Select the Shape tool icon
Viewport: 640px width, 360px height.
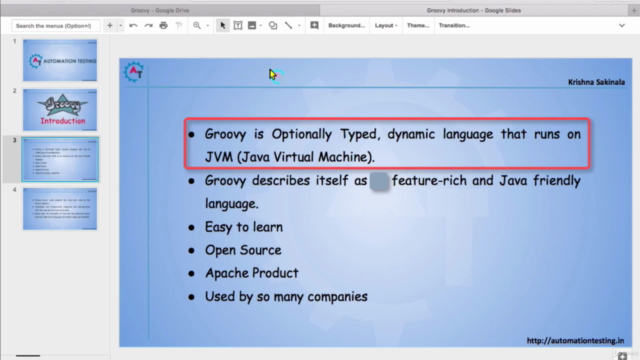coord(273,25)
